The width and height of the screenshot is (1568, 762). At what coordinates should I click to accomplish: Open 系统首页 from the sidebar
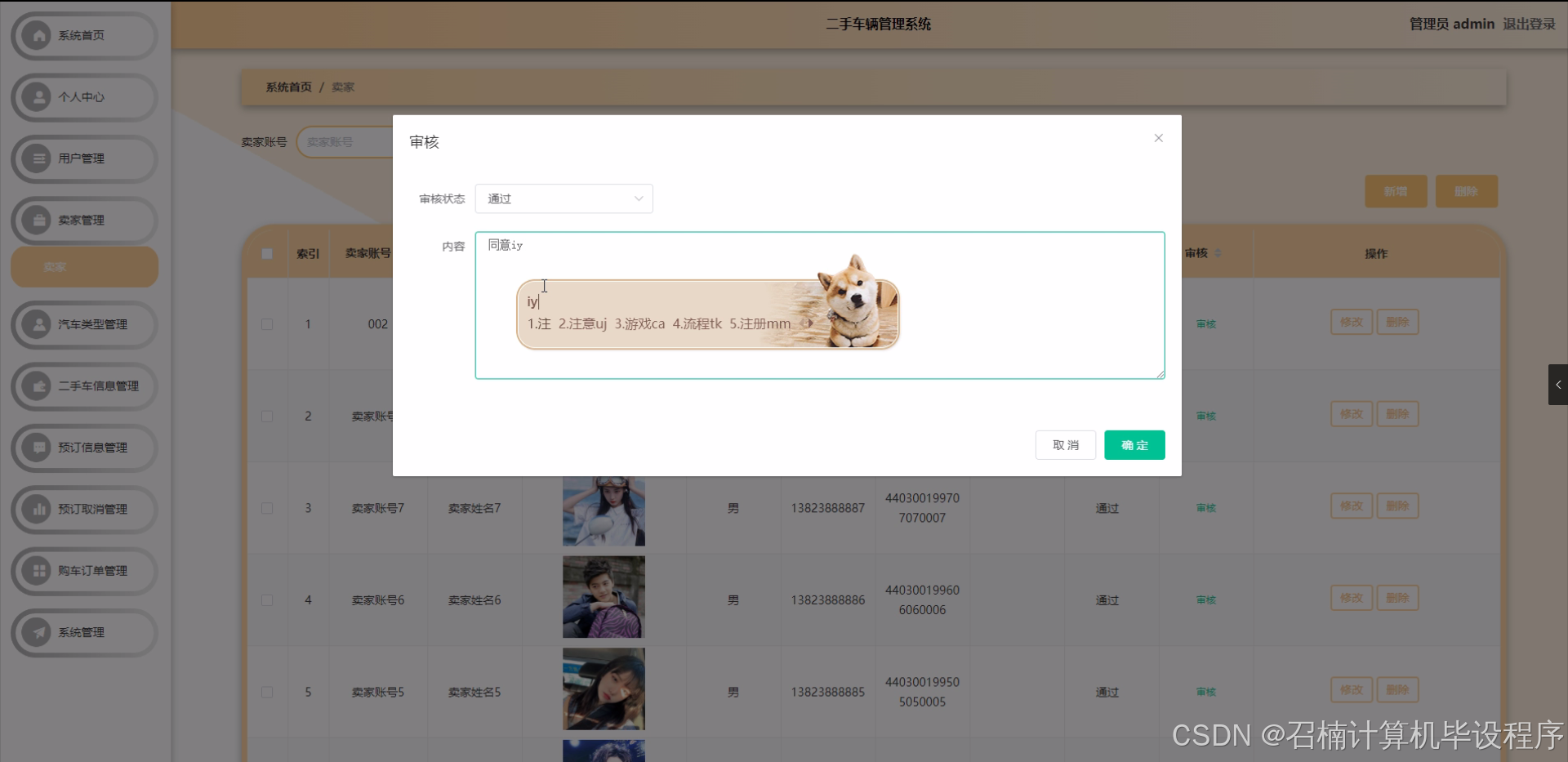(82, 35)
